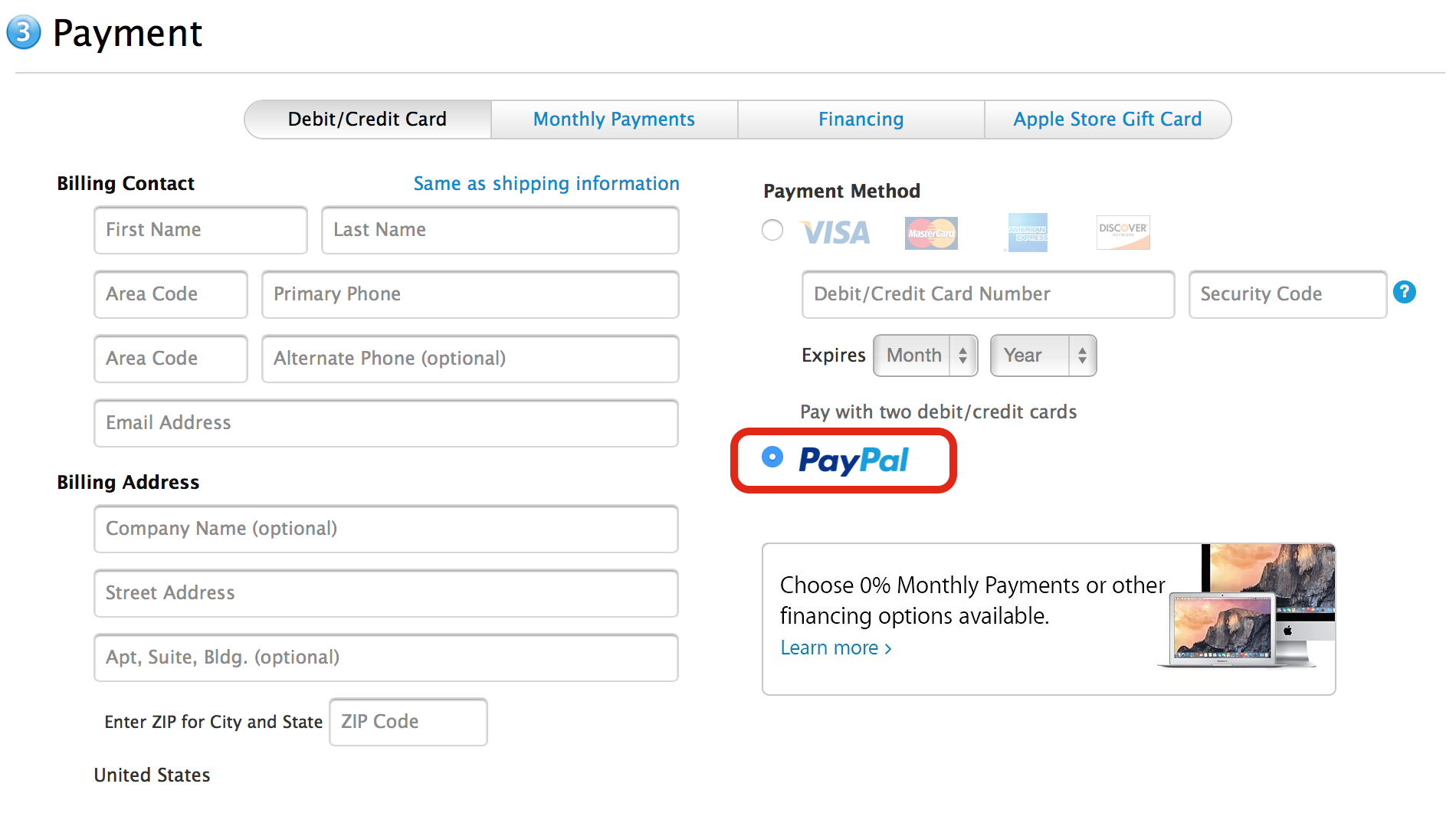Click the ZIP Code input field

click(x=408, y=722)
